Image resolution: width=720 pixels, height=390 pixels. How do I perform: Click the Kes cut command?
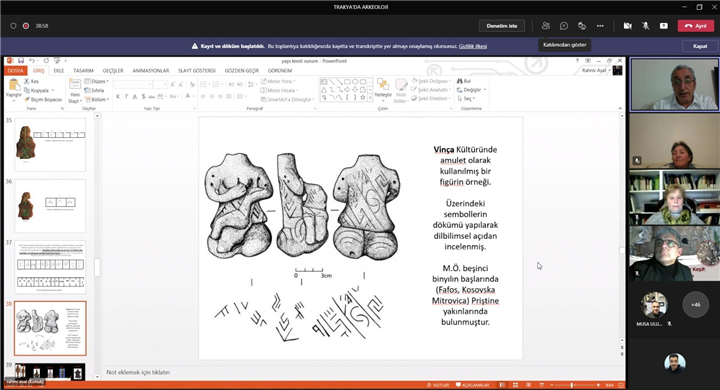pyautogui.click(x=32, y=81)
